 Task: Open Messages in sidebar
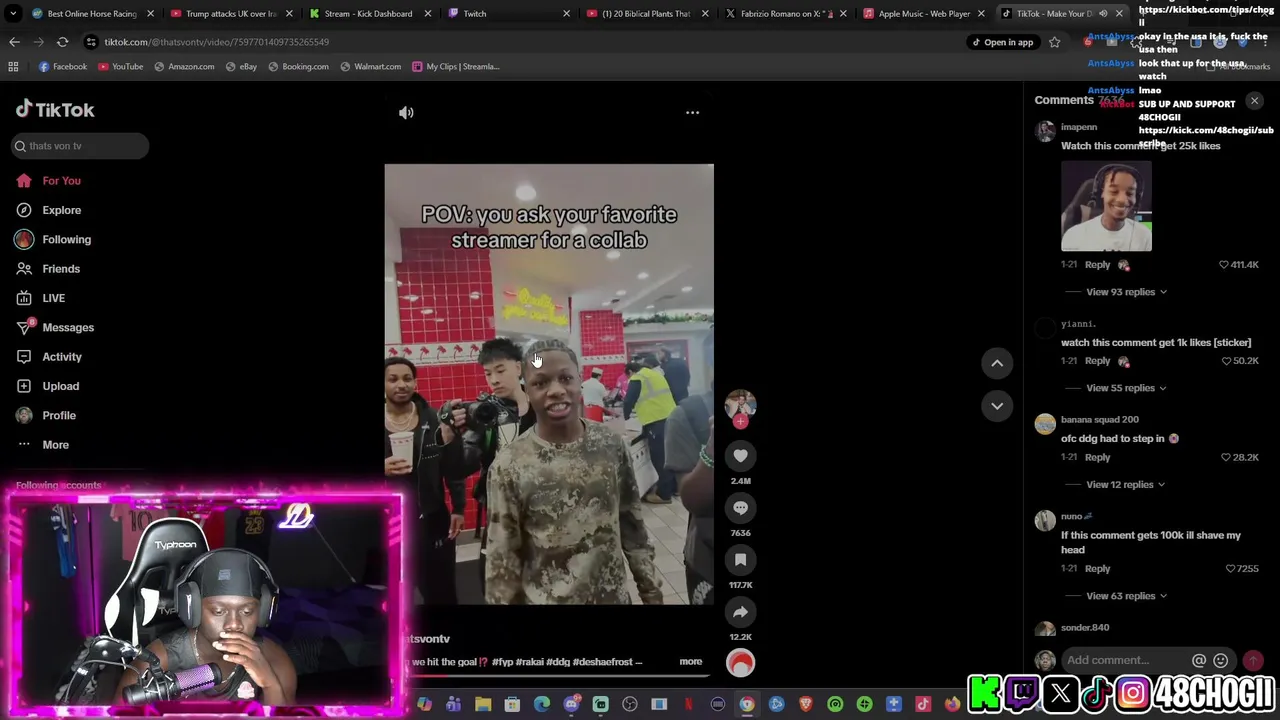pyautogui.click(x=68, y=328)
